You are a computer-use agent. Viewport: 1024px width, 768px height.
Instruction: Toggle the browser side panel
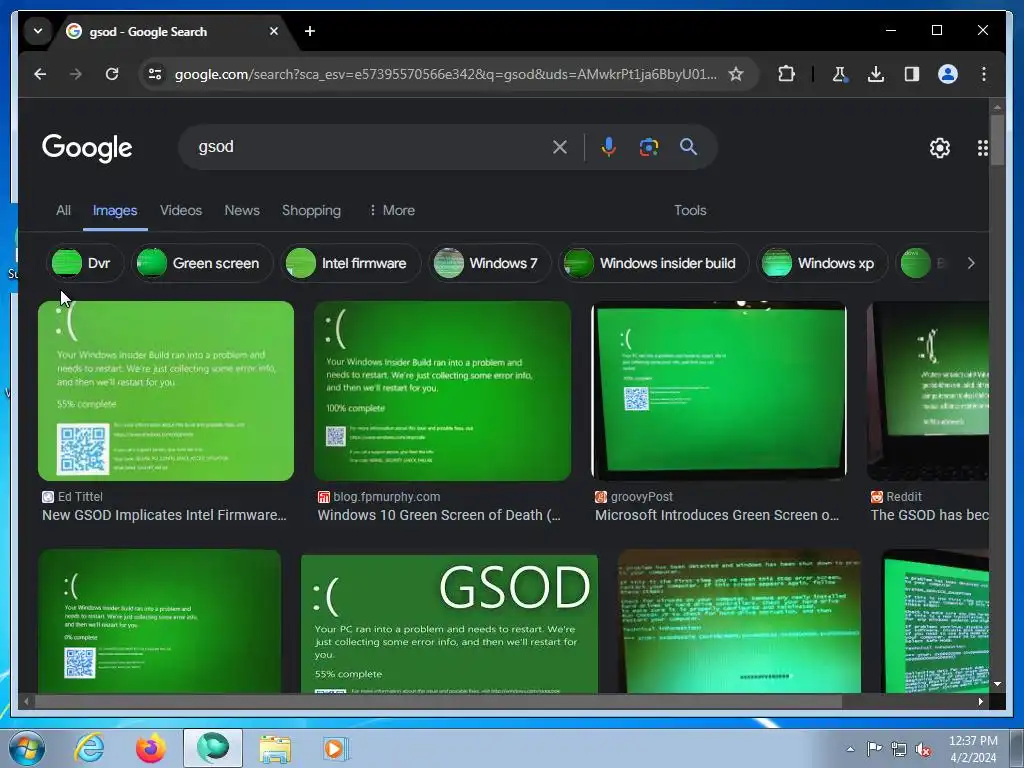[912, 74]
